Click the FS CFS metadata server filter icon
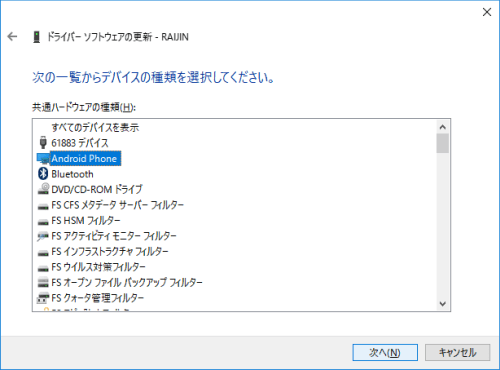The width and height of the screenshot is (500, 370). (x=43, y=207)
